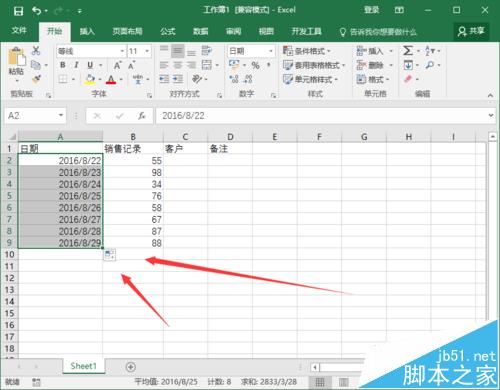Click Find and Select magnifier icon
Image resolution: width=500 pixels, height=390 pixels.
430,65
